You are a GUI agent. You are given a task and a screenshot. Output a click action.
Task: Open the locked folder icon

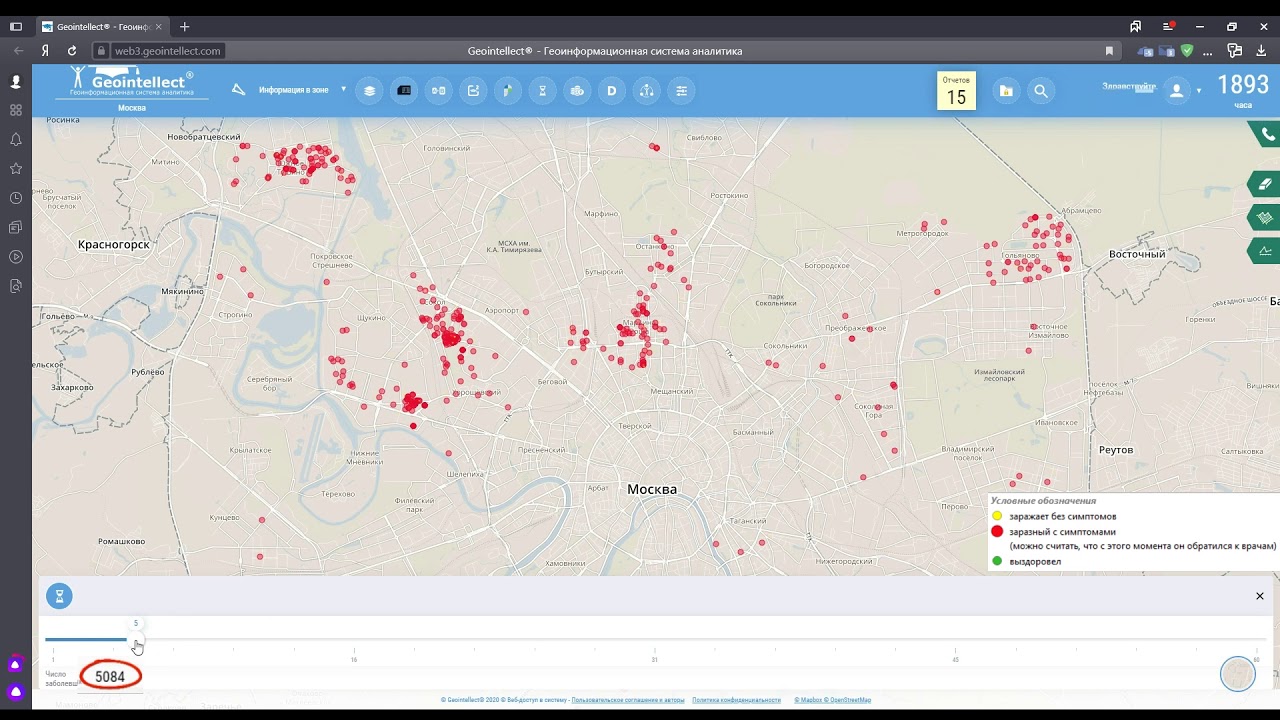click(x=1006, y=91)
